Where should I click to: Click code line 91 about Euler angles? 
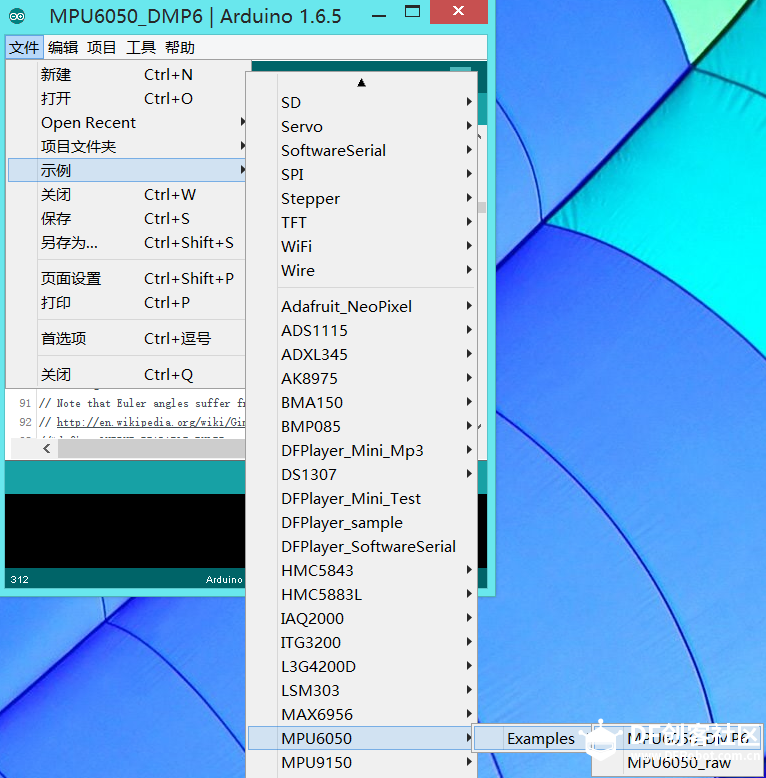142,403
